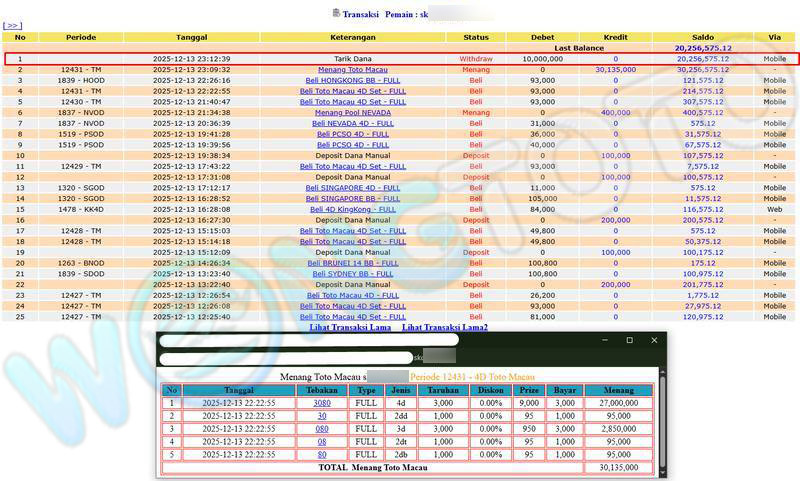Click the popup address bar field
Screen dimensions: 800x481
coord(285,357)
